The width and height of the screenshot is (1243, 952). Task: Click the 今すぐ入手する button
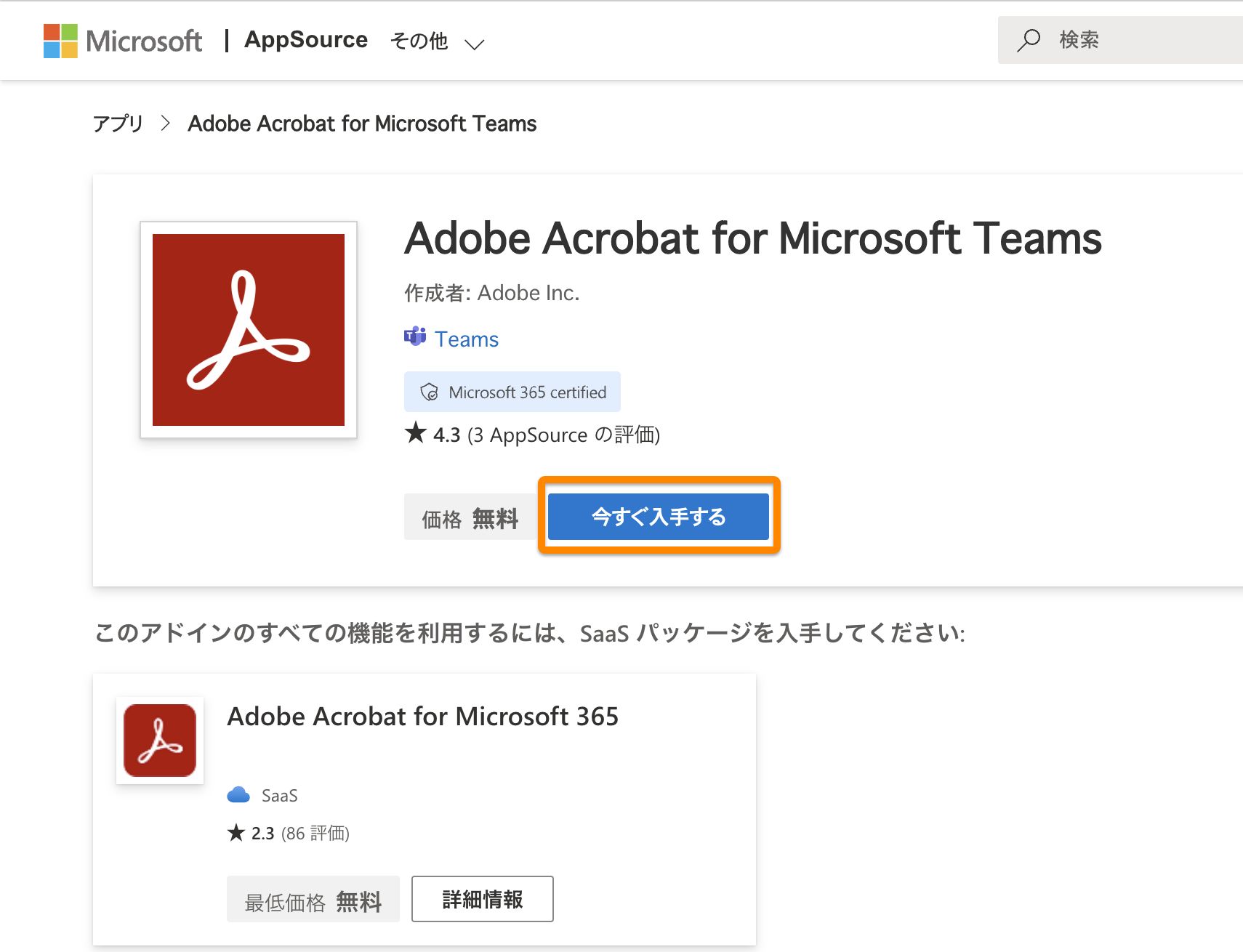(659, 517)
